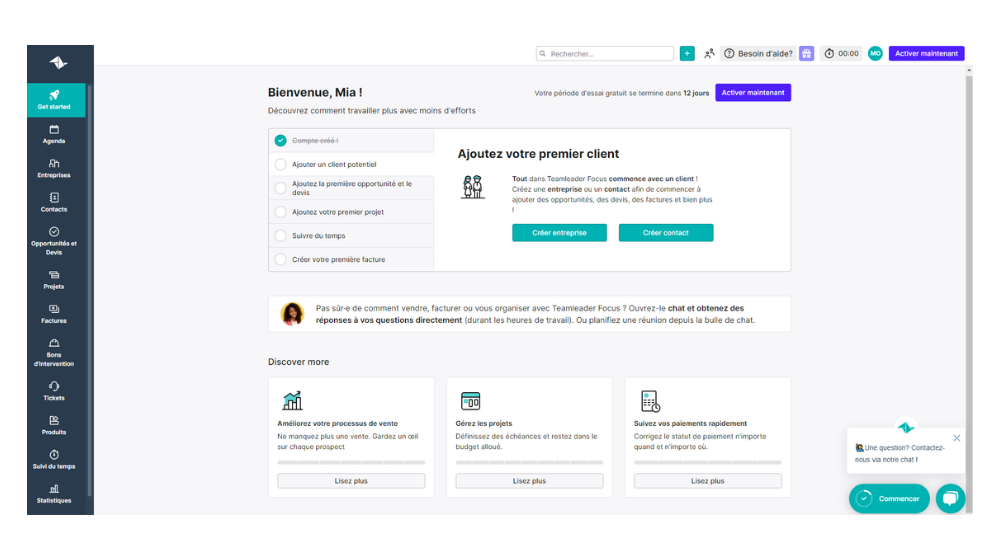The height and width of the screenshot is (560, 1000).
Task: Click progress bar under Gérez les projets
Action: [x=529, y=462]
